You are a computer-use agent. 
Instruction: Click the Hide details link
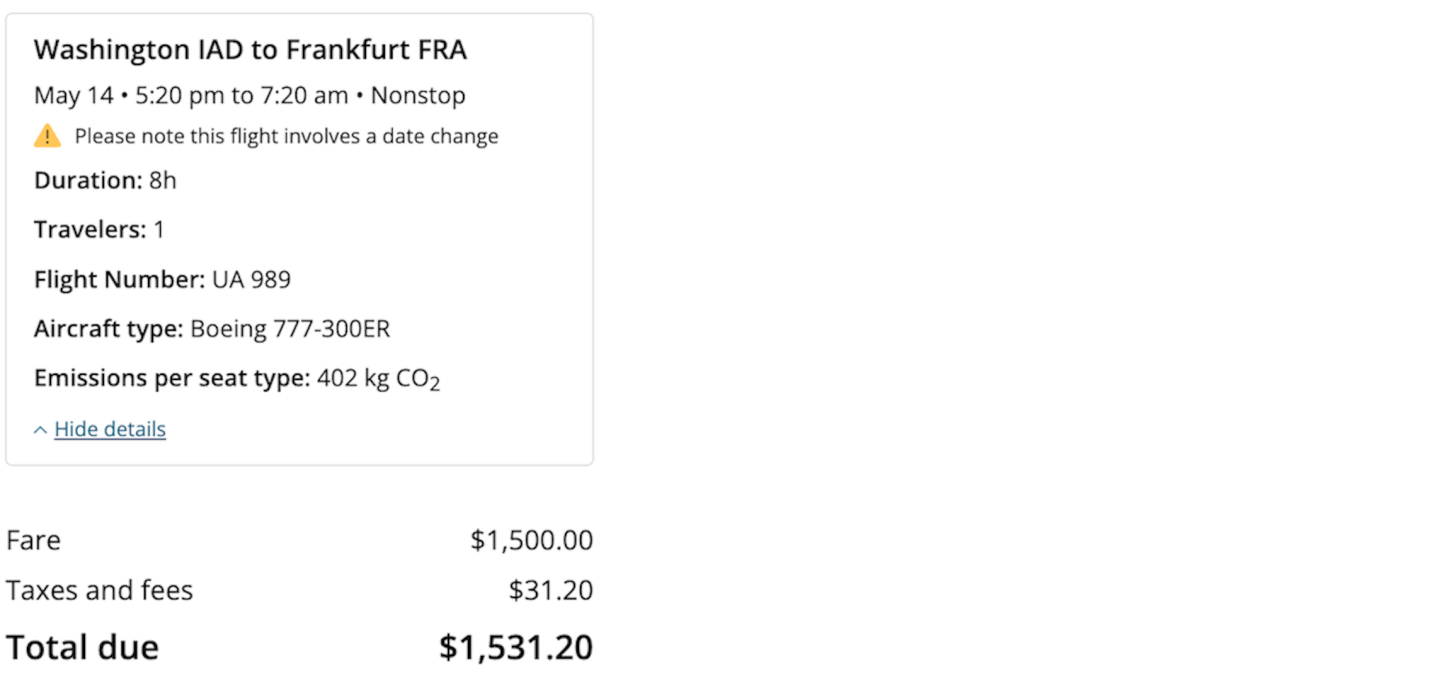tap(110, 429)
